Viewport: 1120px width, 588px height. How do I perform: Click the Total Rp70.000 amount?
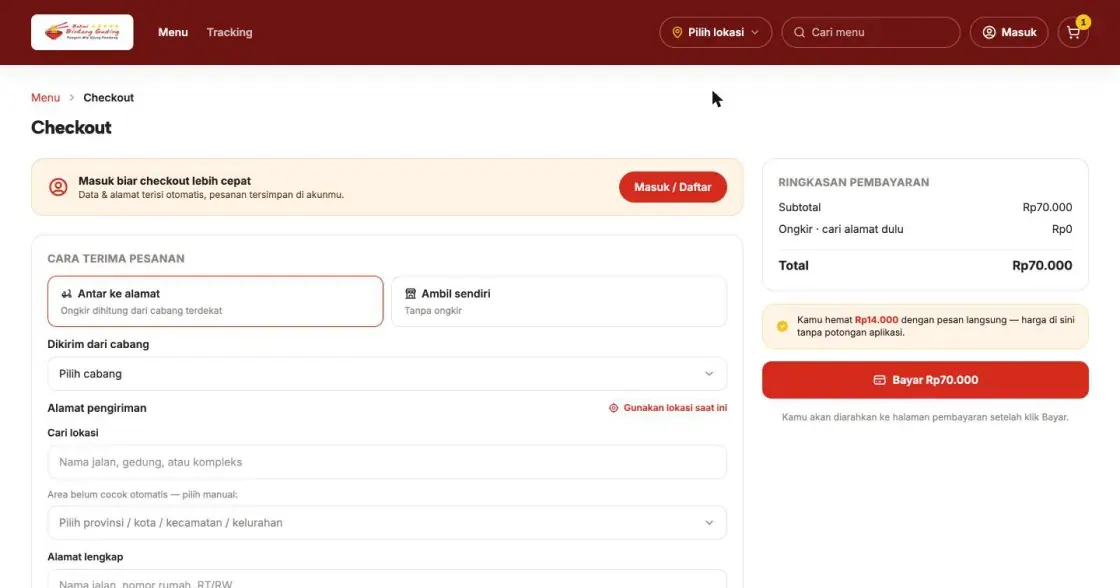coord(1042,266)
